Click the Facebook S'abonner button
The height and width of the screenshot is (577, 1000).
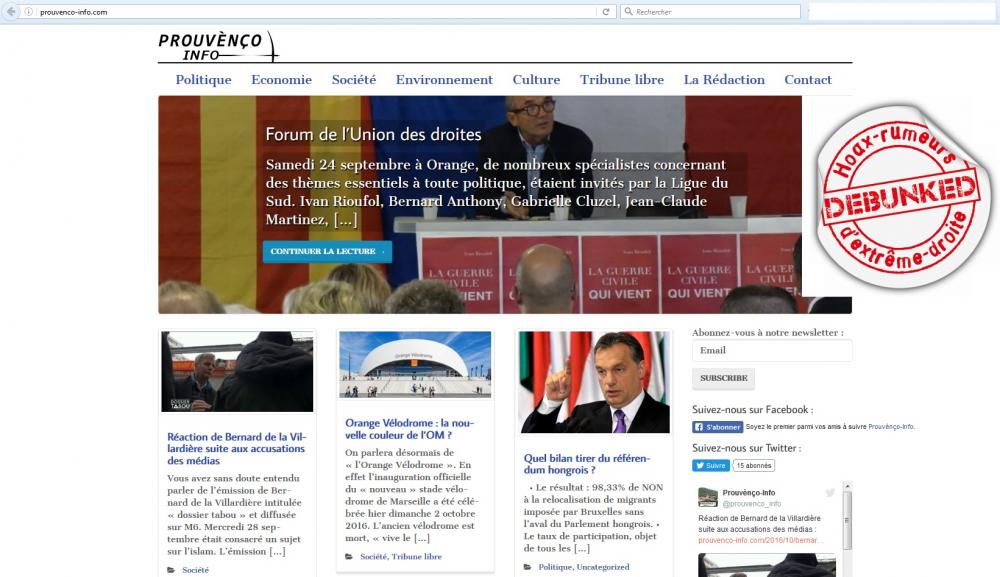[x=718, y=427]
